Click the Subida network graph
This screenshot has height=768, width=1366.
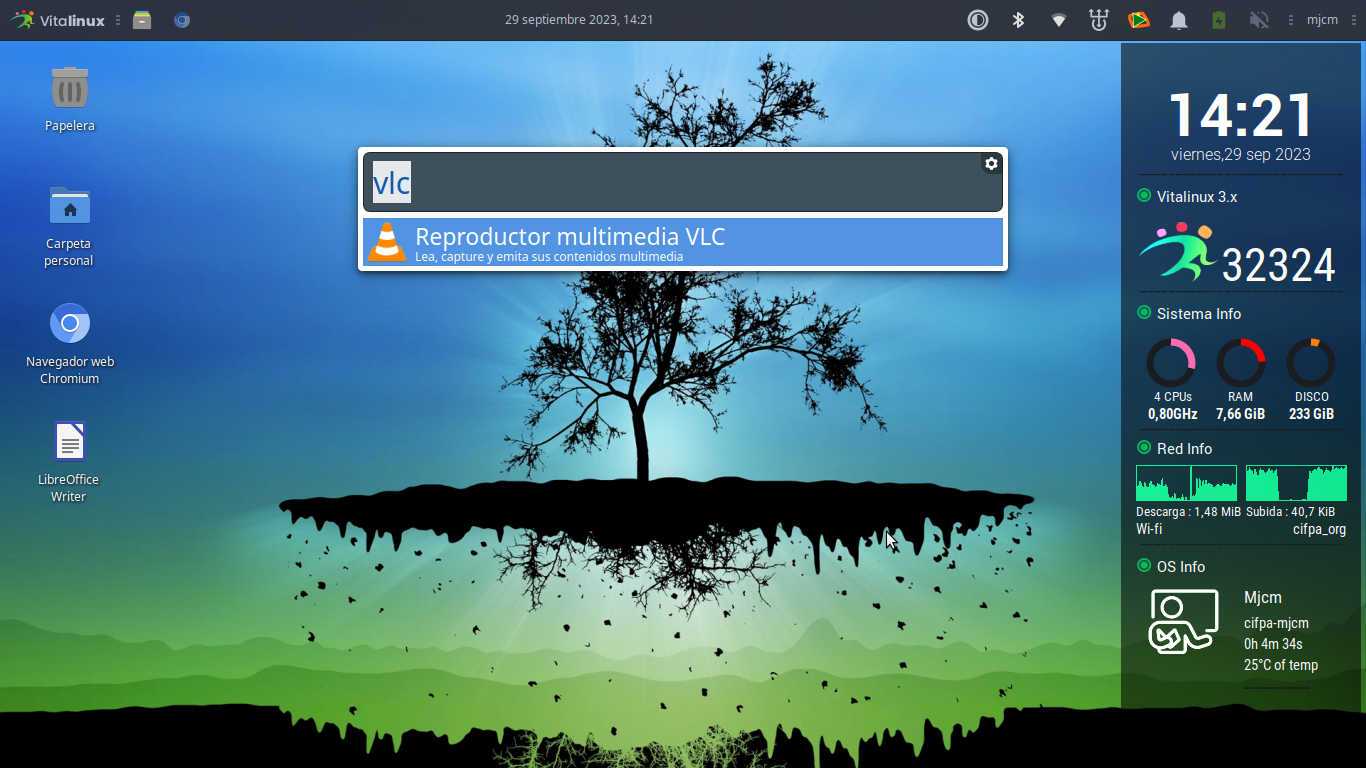(1296, 483)
